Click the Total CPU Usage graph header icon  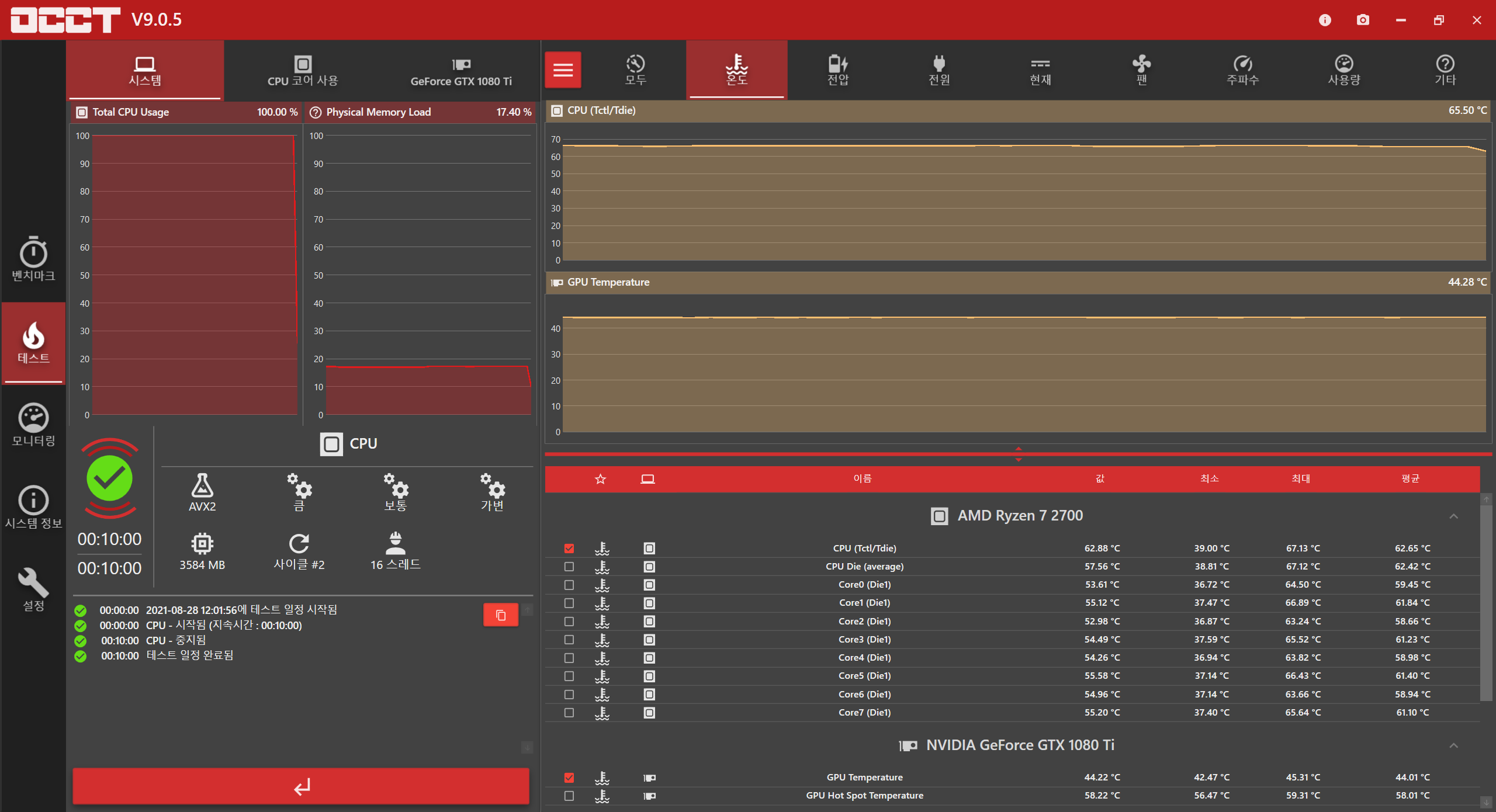pyautogui.click(x=82, y=112)
